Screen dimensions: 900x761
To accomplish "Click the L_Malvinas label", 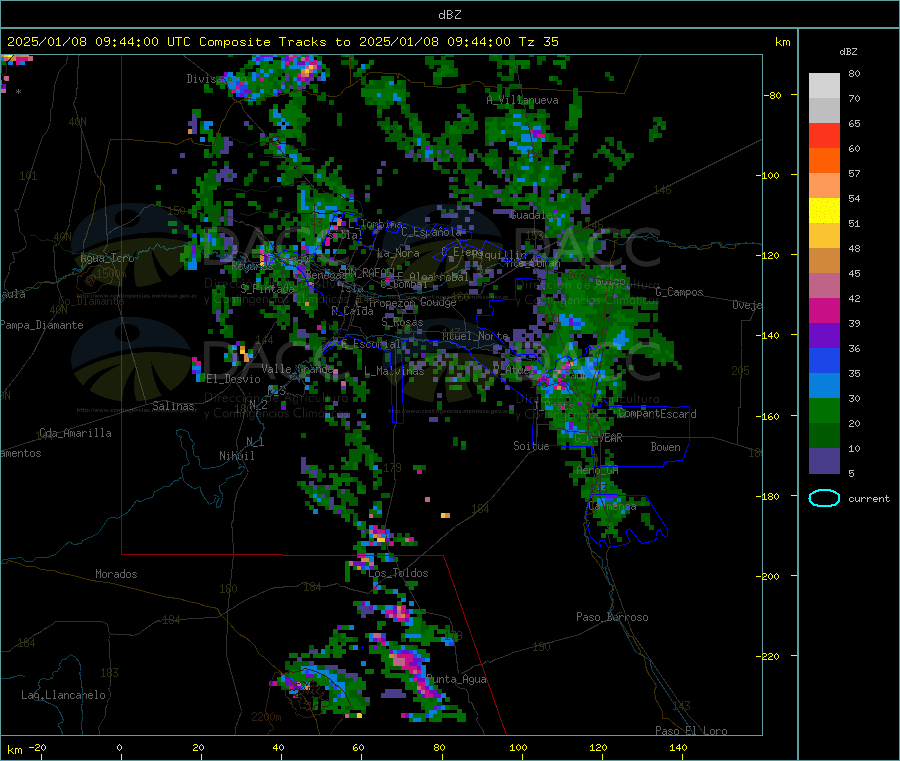I will (394, 371).
